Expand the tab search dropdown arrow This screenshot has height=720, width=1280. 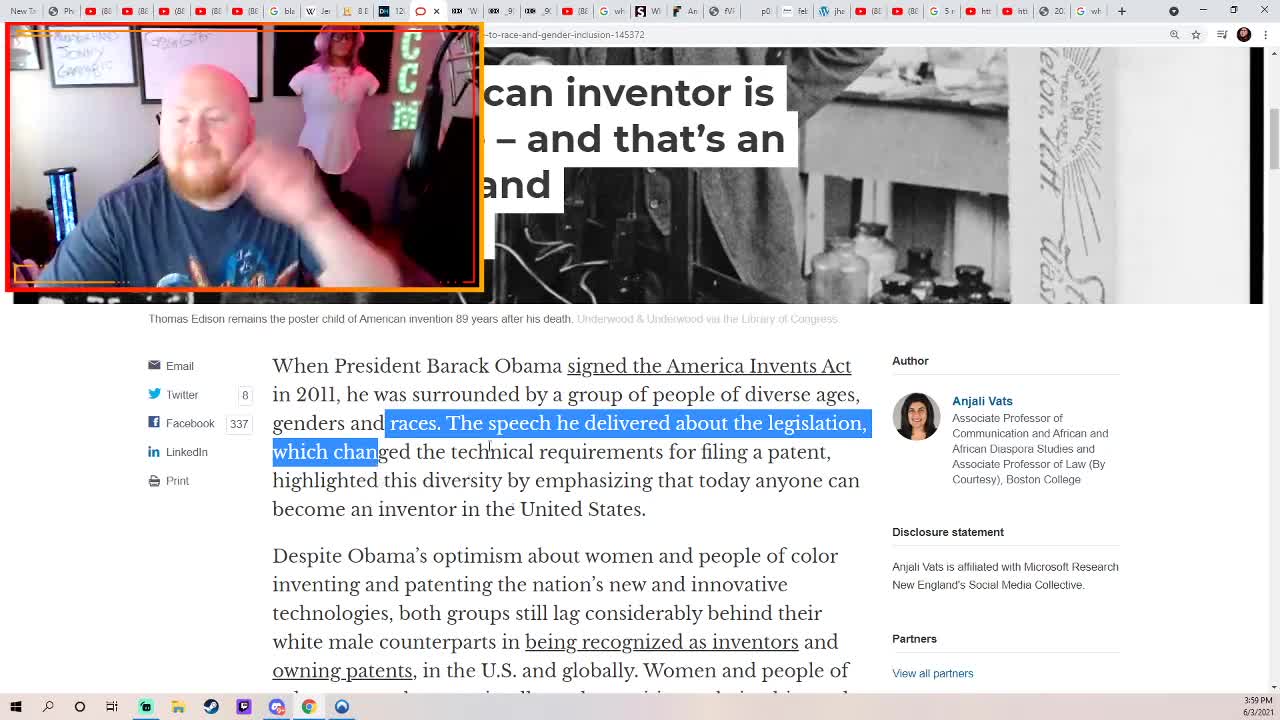pyautogui.click(x=1174, y=11)
